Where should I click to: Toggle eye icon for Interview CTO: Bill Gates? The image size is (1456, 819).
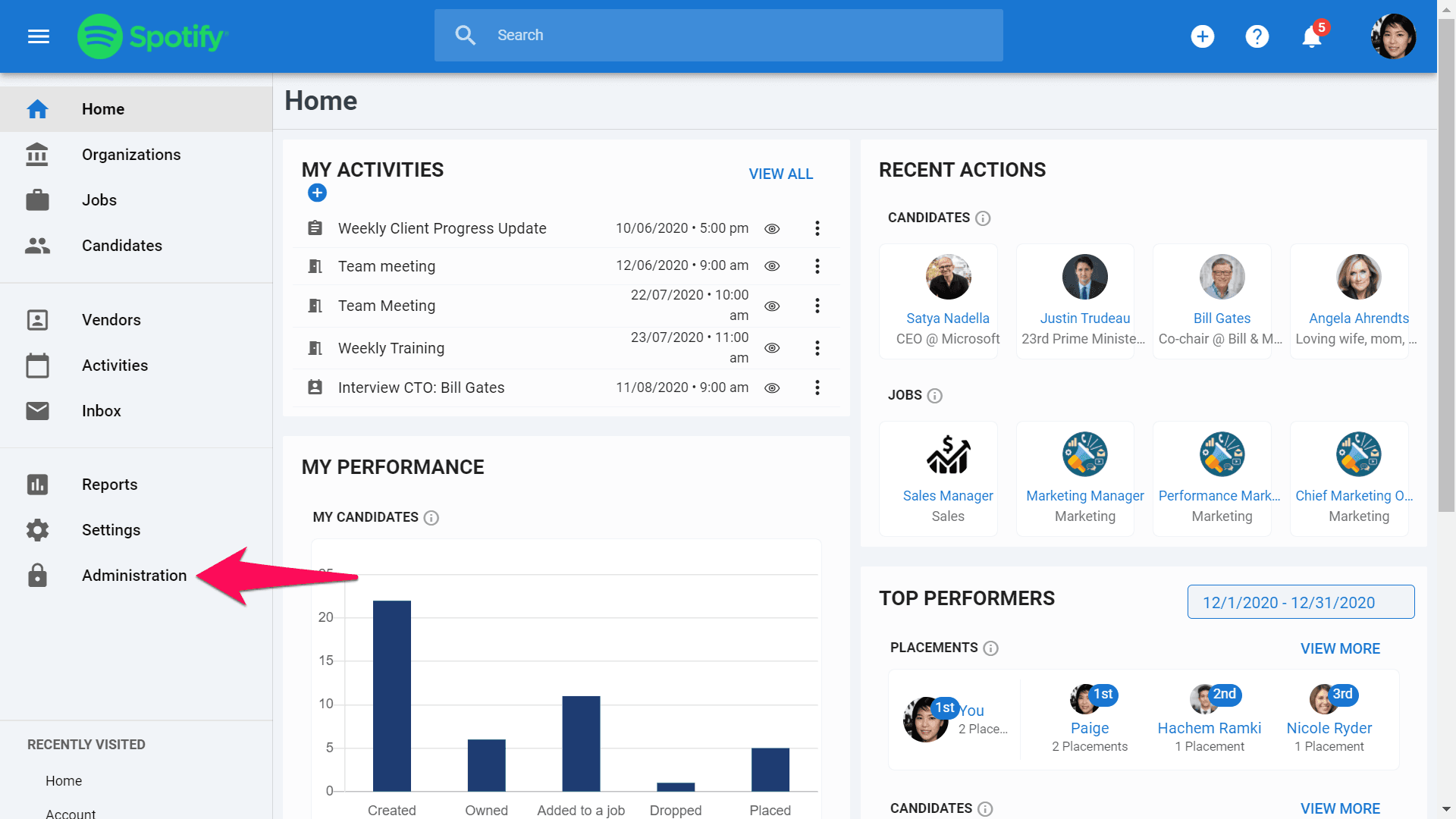pyautogui.click(x=772, y=388)
